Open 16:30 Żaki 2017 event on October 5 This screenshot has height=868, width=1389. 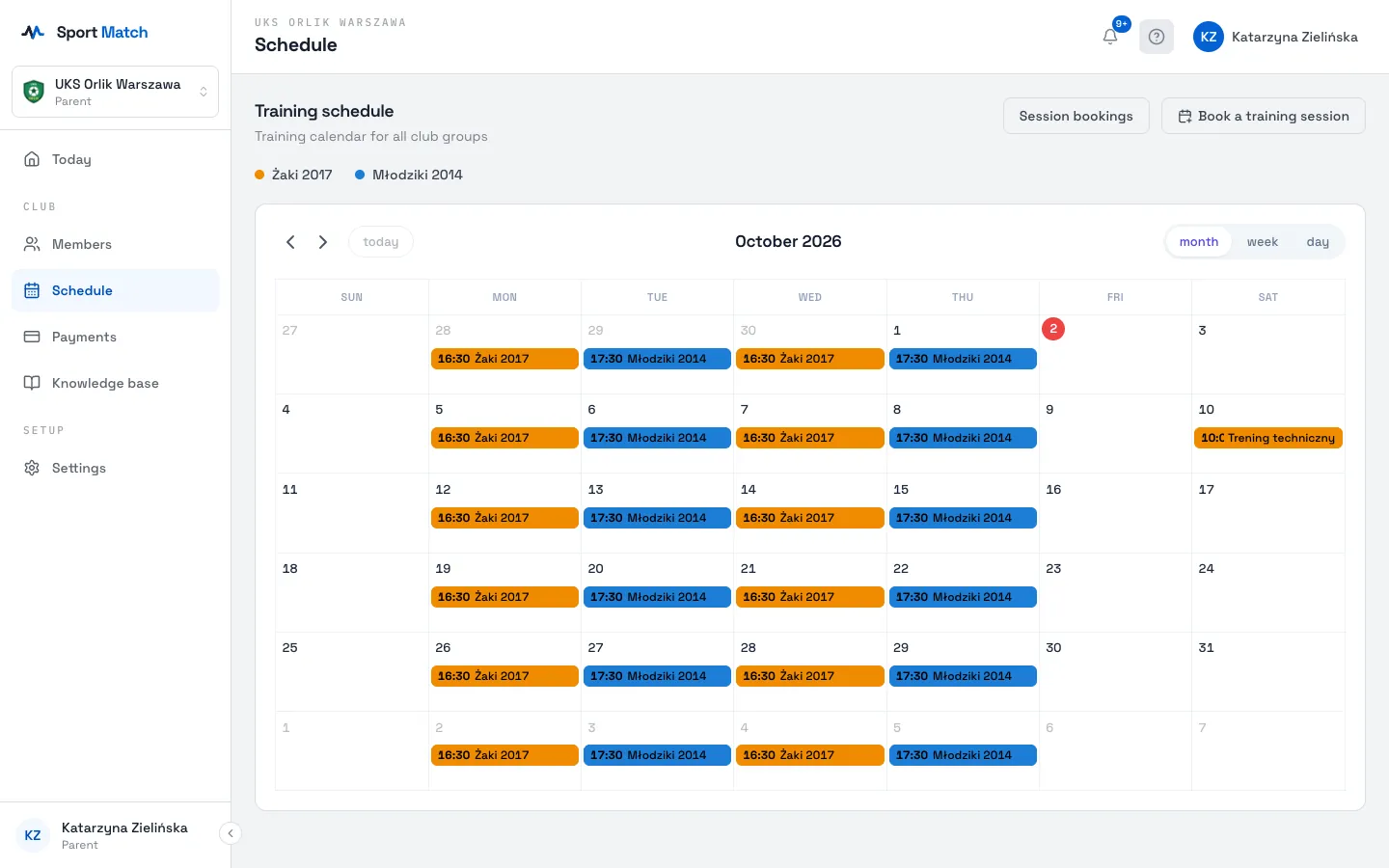point(504,438)
